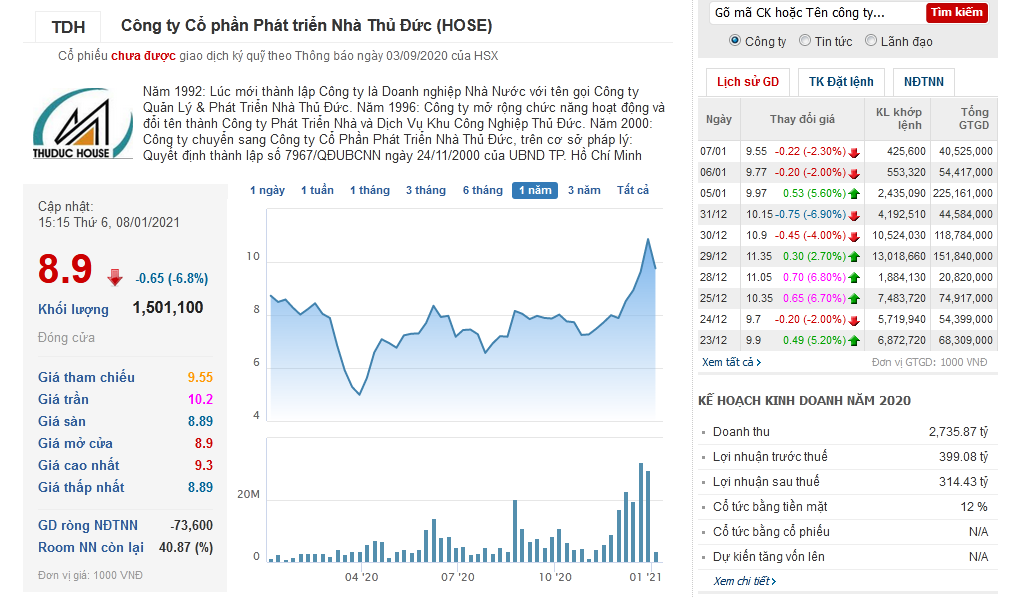This screenshot has width=1026, height=598.
Task: Click the Giá thấp nhất label
Action: (x=81, y=487)
